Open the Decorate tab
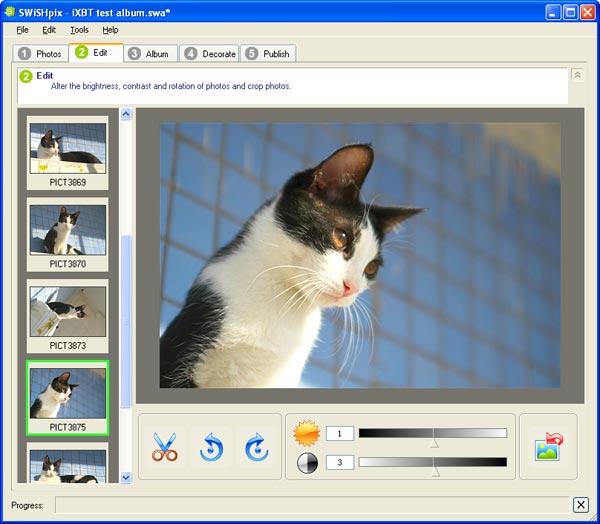Screen dimensions: 600x524 click(209, 54)
